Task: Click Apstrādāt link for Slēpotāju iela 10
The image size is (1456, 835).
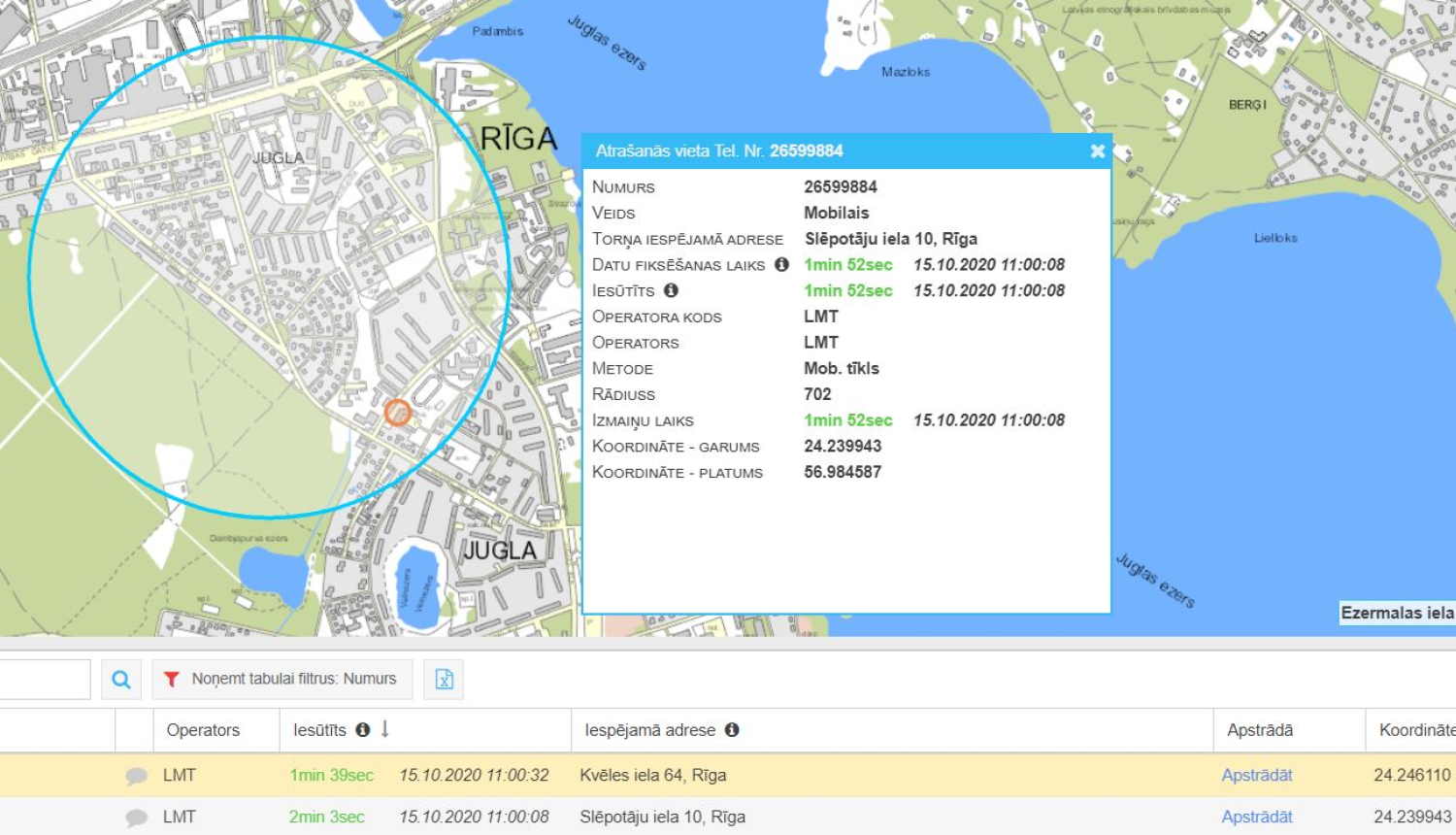Action: click(x=1257, y=818)
